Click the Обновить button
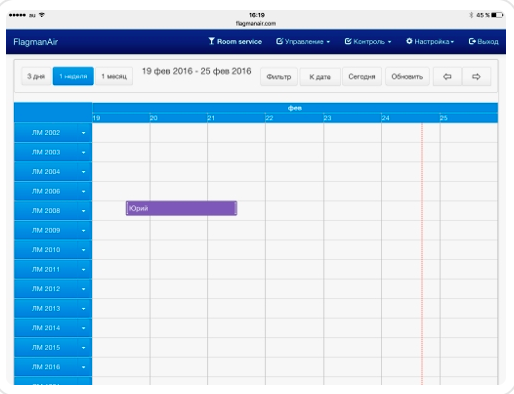 (x=407, y=77)
